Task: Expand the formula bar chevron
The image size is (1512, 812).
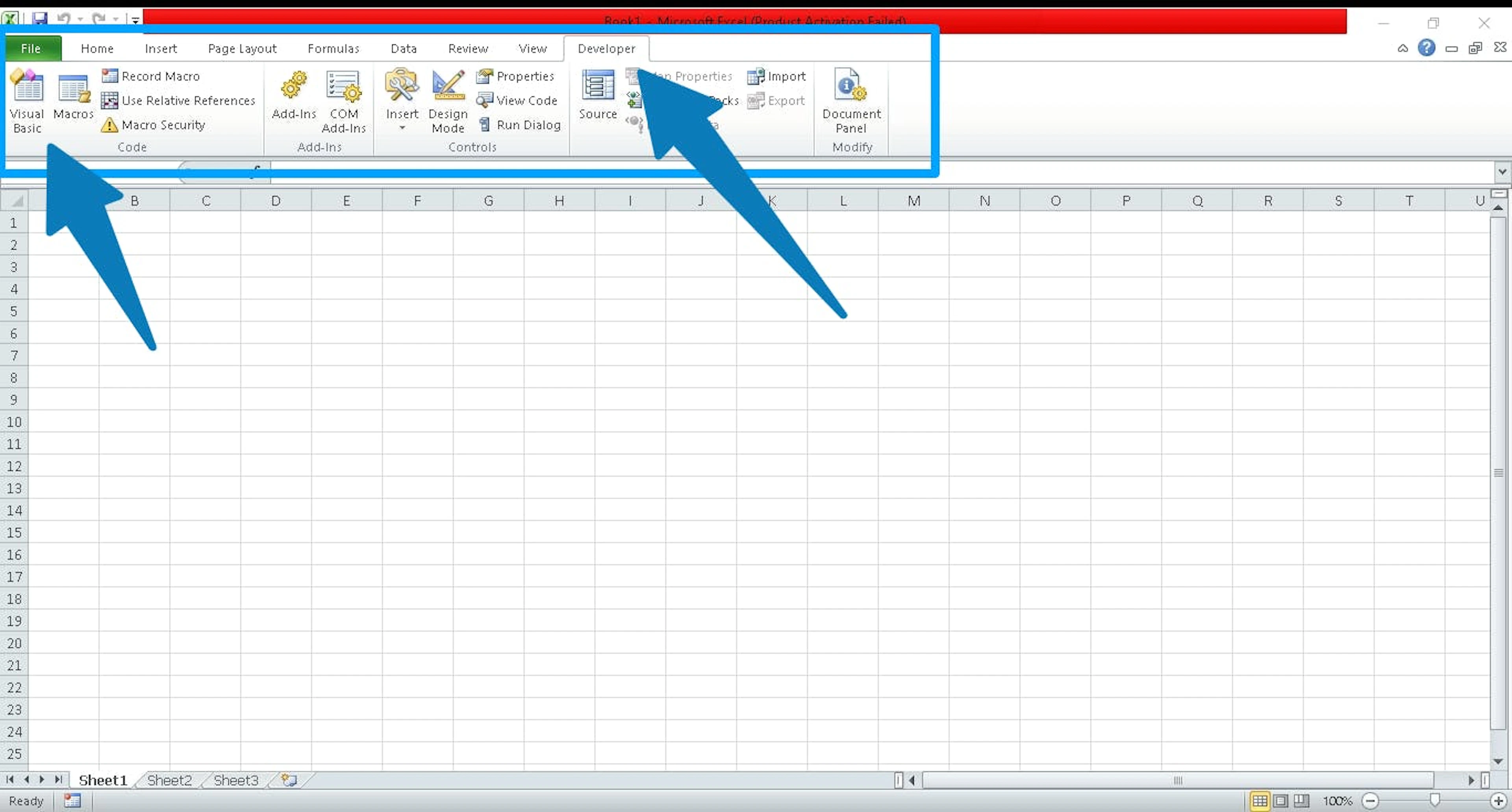Action: pos(1502,172)
